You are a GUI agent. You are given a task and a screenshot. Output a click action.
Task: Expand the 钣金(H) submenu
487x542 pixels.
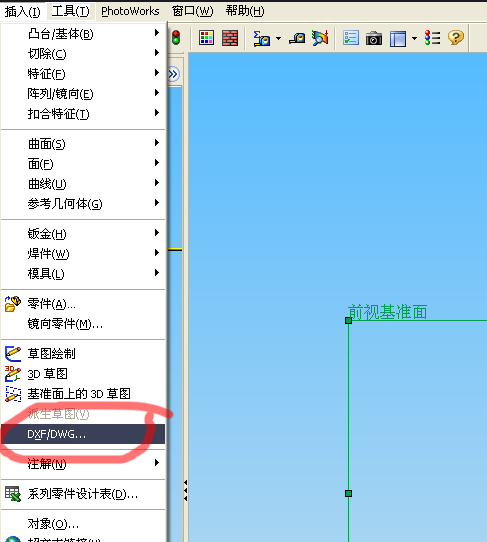[x=83, y=234]
